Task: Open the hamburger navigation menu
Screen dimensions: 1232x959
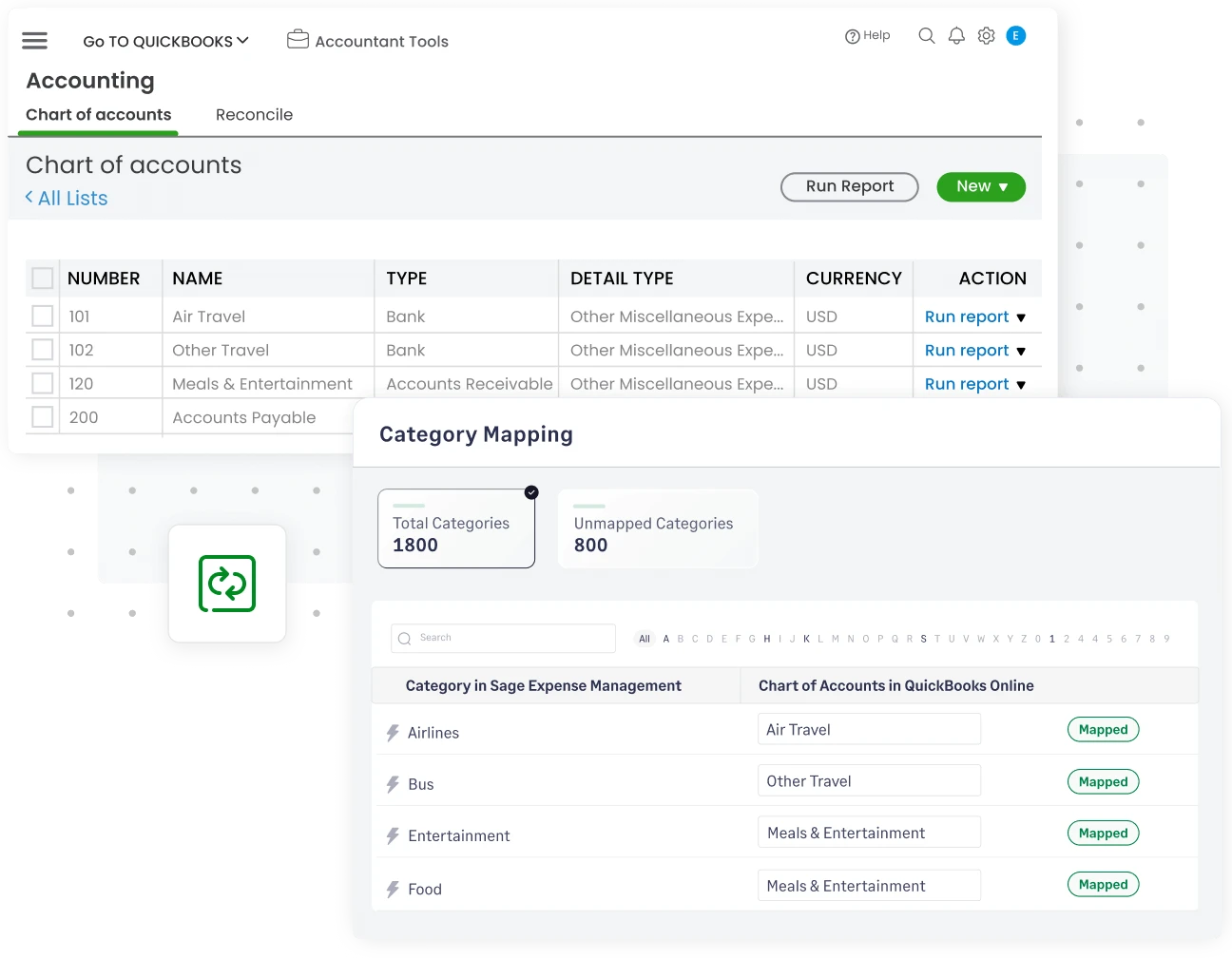Action: (x=34, y=40)
